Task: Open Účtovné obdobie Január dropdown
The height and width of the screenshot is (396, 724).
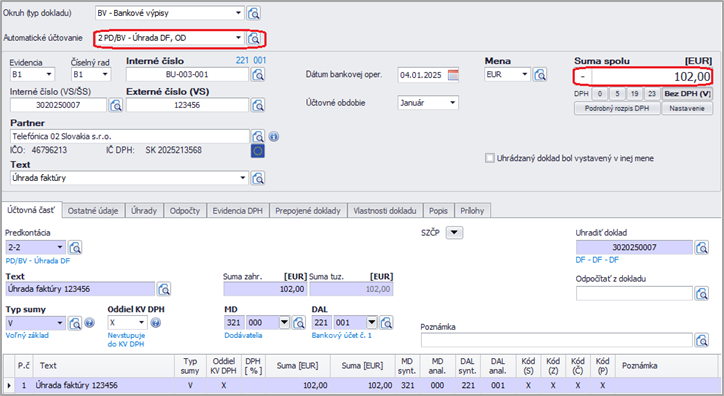Action: click(452, 102)
